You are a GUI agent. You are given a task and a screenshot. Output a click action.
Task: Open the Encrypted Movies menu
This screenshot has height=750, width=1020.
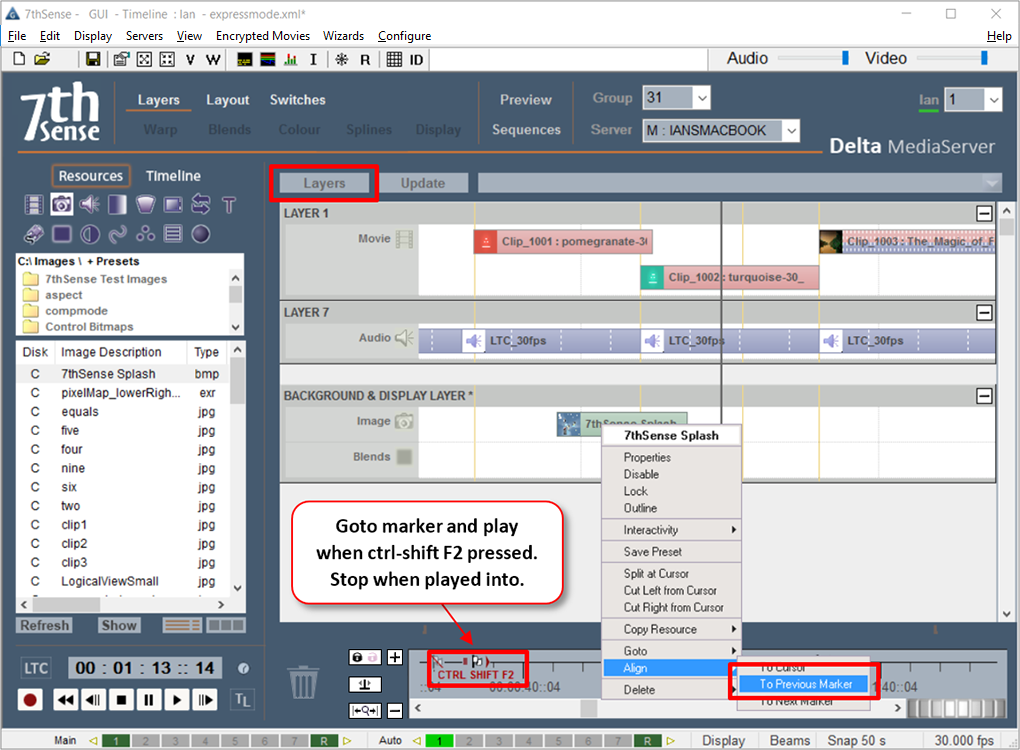263,36
